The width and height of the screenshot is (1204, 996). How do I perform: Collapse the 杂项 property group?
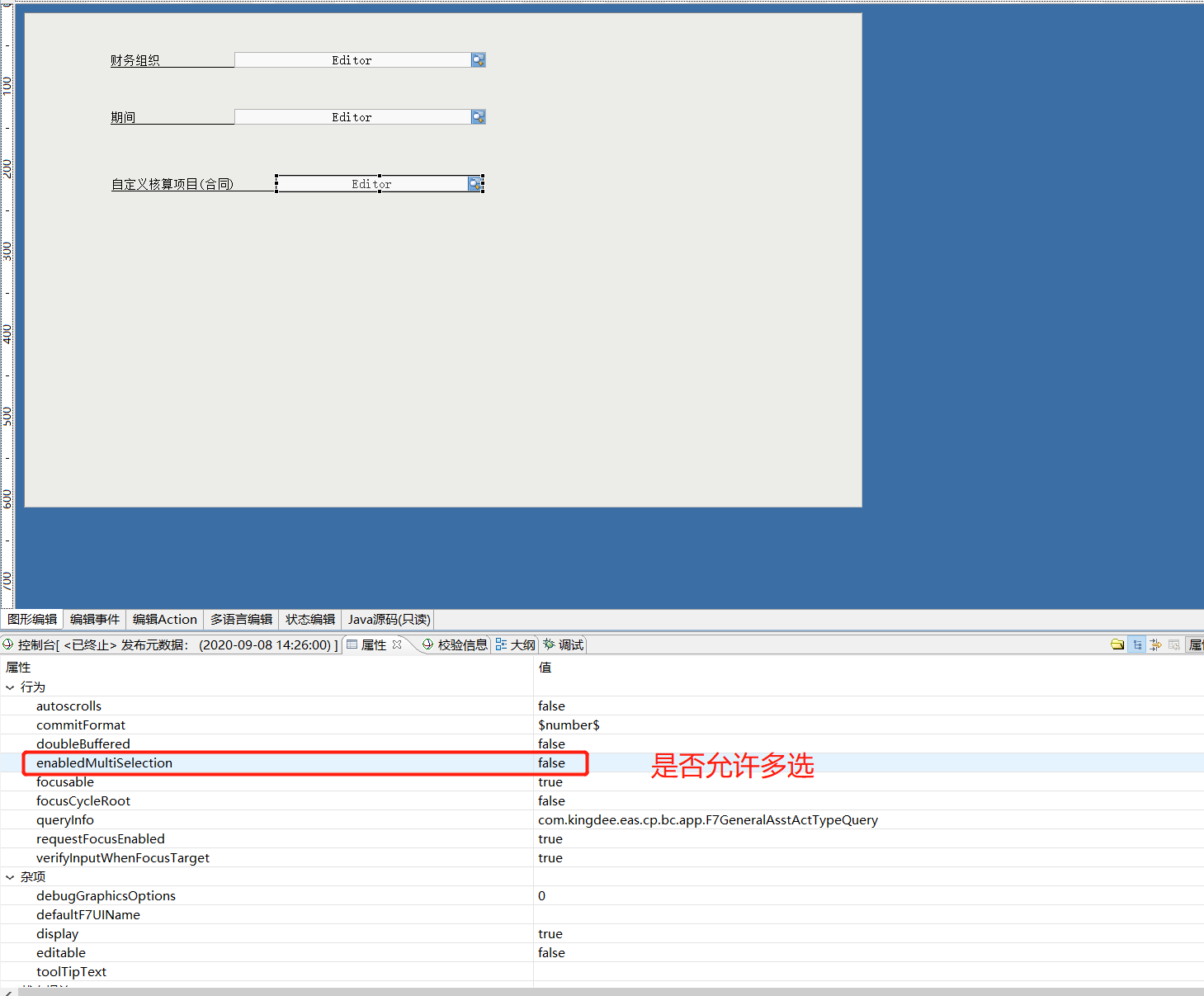(x=10, y=876)
